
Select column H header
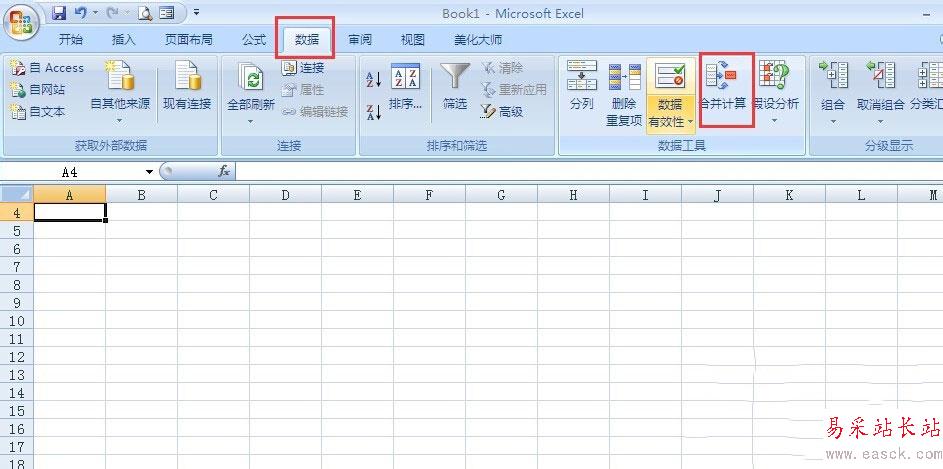click(573, 195)
